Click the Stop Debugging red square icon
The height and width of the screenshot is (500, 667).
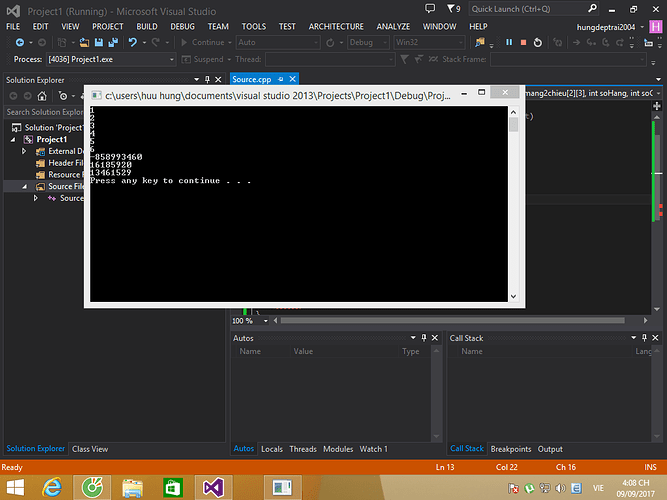point(522,43)
